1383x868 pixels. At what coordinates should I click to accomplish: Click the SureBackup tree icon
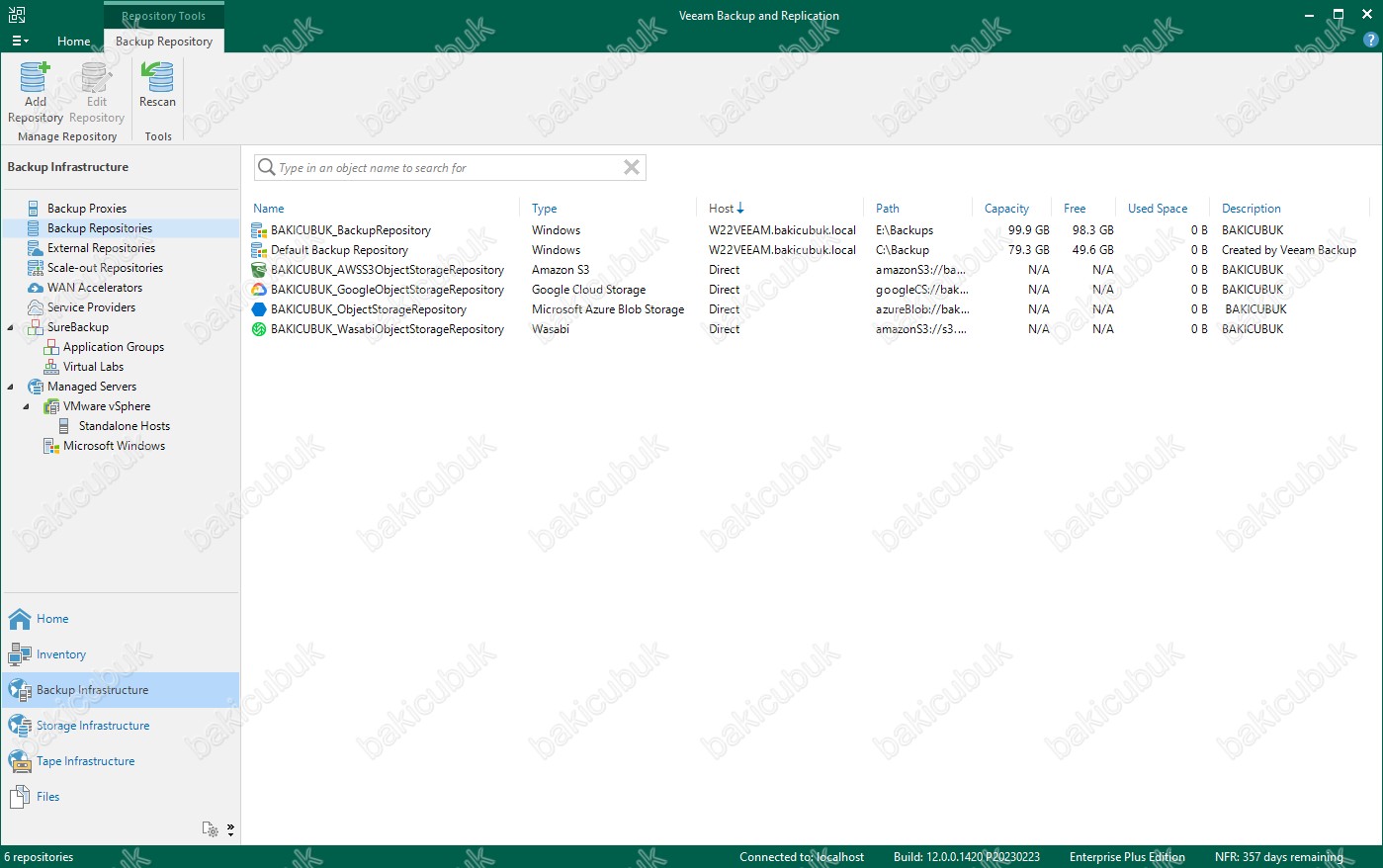pos(36,327)
